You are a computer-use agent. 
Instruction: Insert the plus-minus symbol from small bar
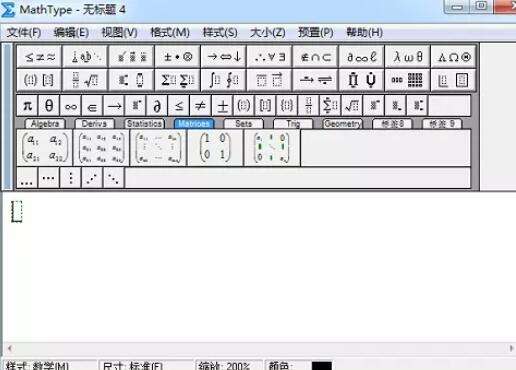[x=222, y=106]
